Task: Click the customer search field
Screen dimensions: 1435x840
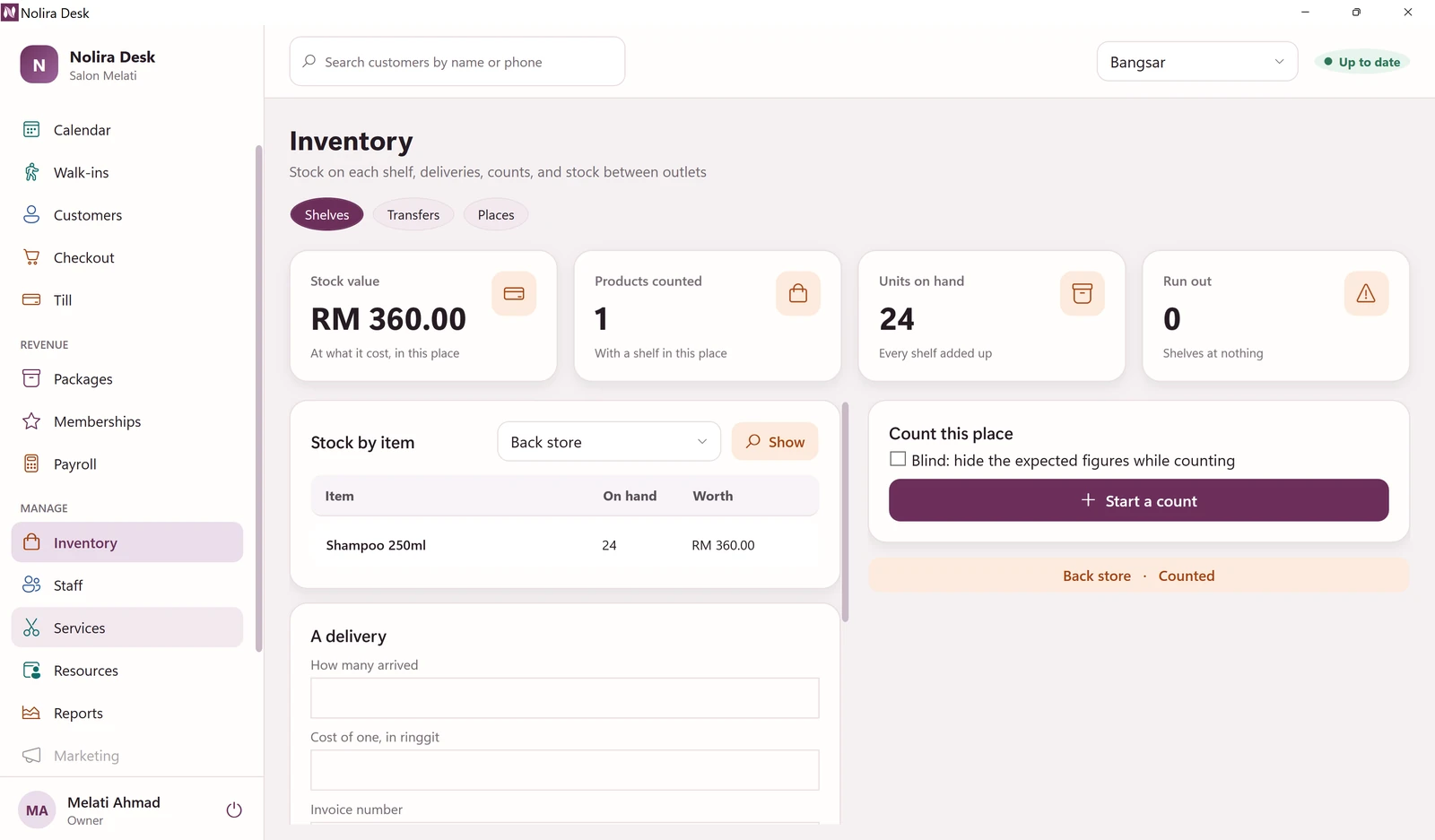Action: coord(457,62)
